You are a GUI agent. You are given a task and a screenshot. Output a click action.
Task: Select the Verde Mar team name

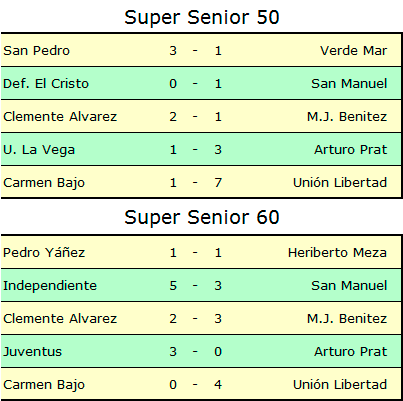point(354,51)
